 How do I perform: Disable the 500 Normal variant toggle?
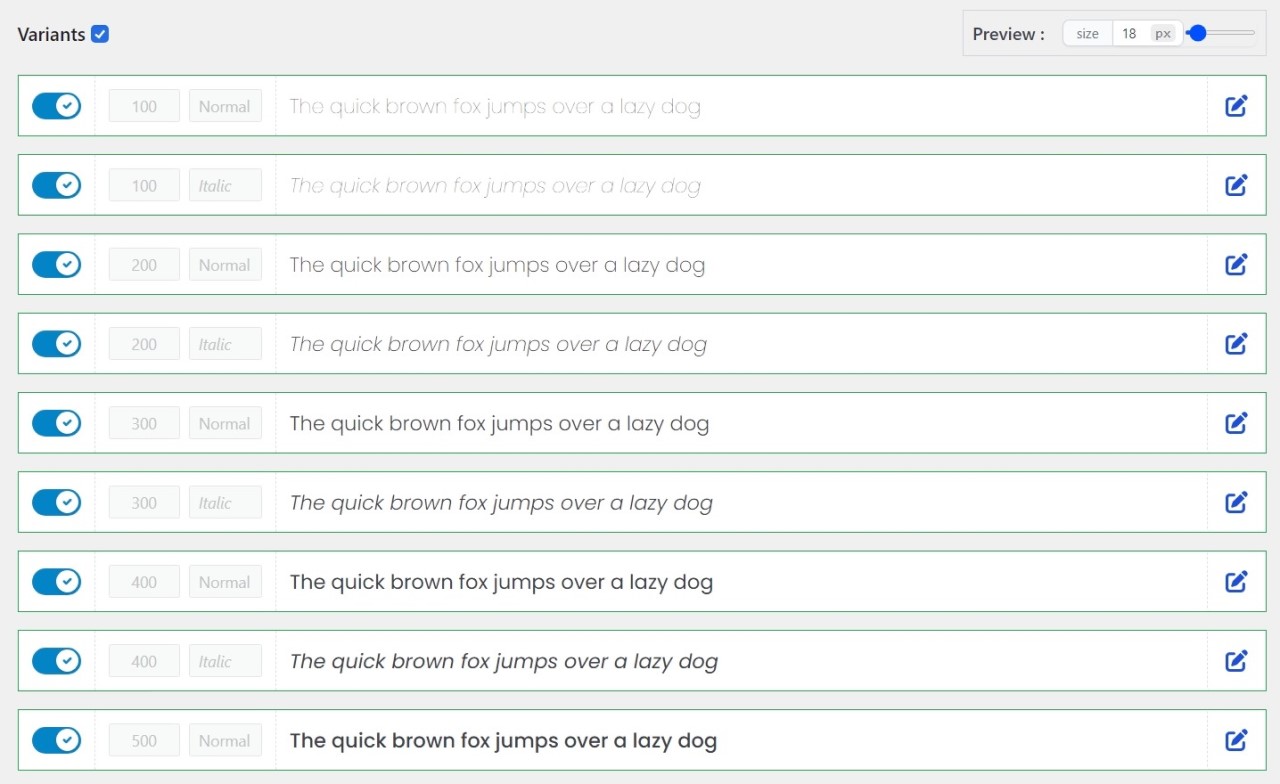coord(56,740)
